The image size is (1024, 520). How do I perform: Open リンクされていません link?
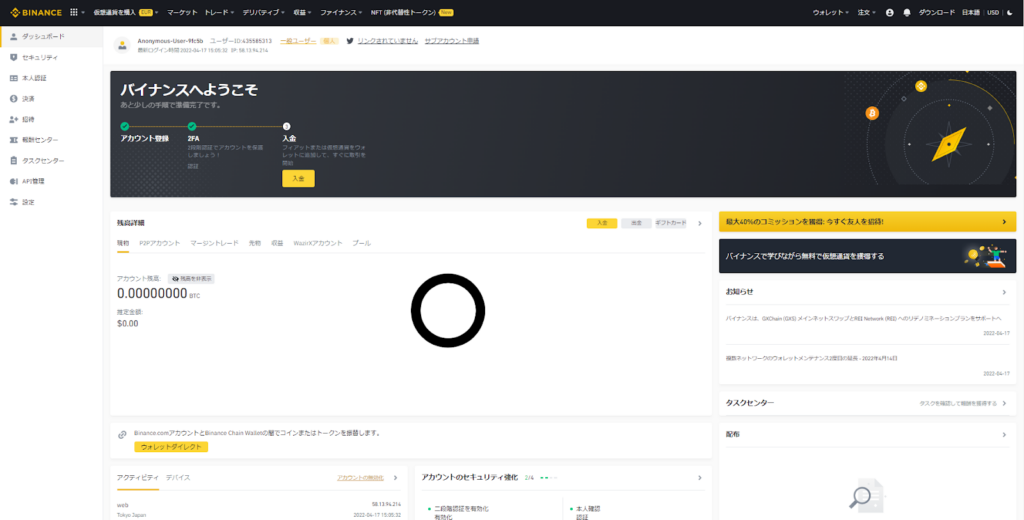tap(388, 41)
